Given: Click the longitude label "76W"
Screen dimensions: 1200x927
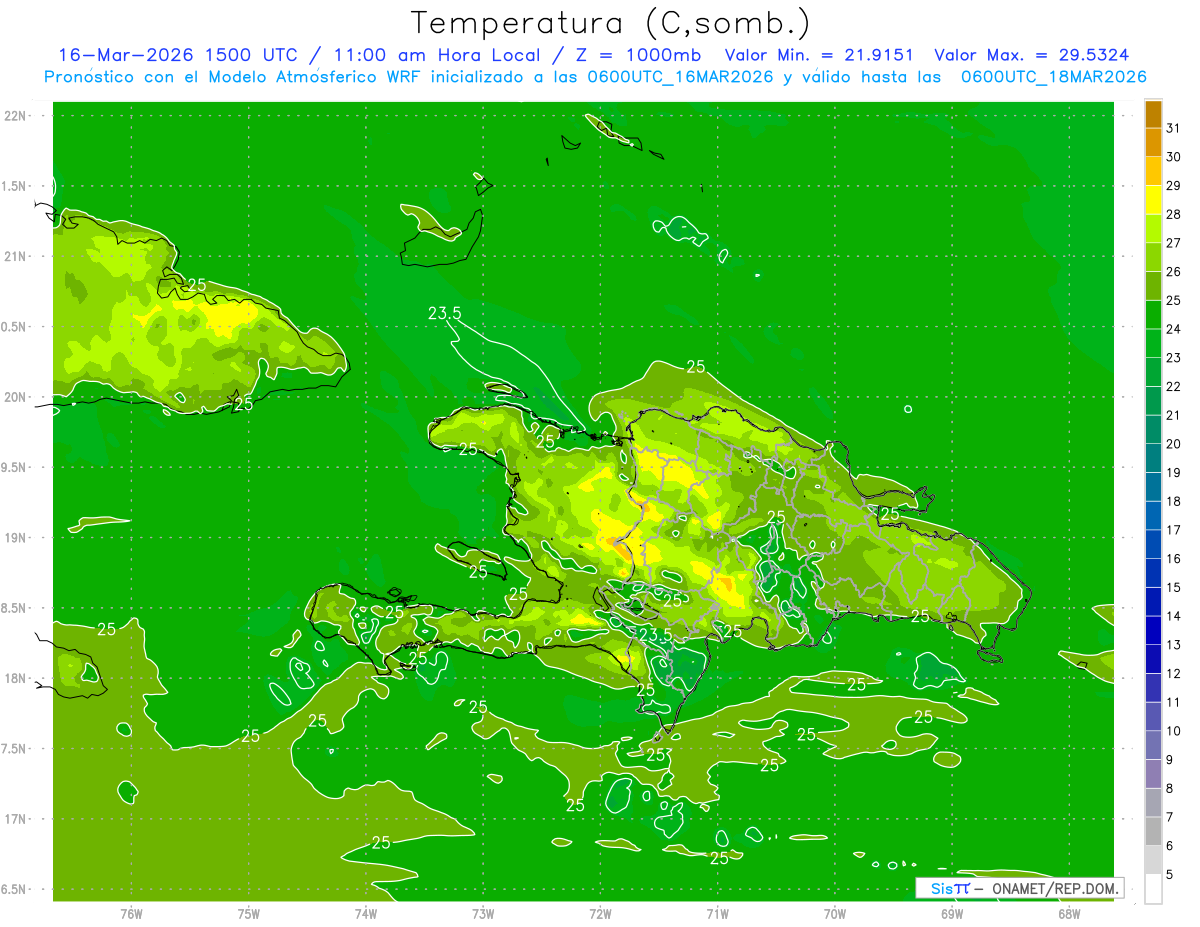Looking at the screenshot, I should (x=131, y=914).
